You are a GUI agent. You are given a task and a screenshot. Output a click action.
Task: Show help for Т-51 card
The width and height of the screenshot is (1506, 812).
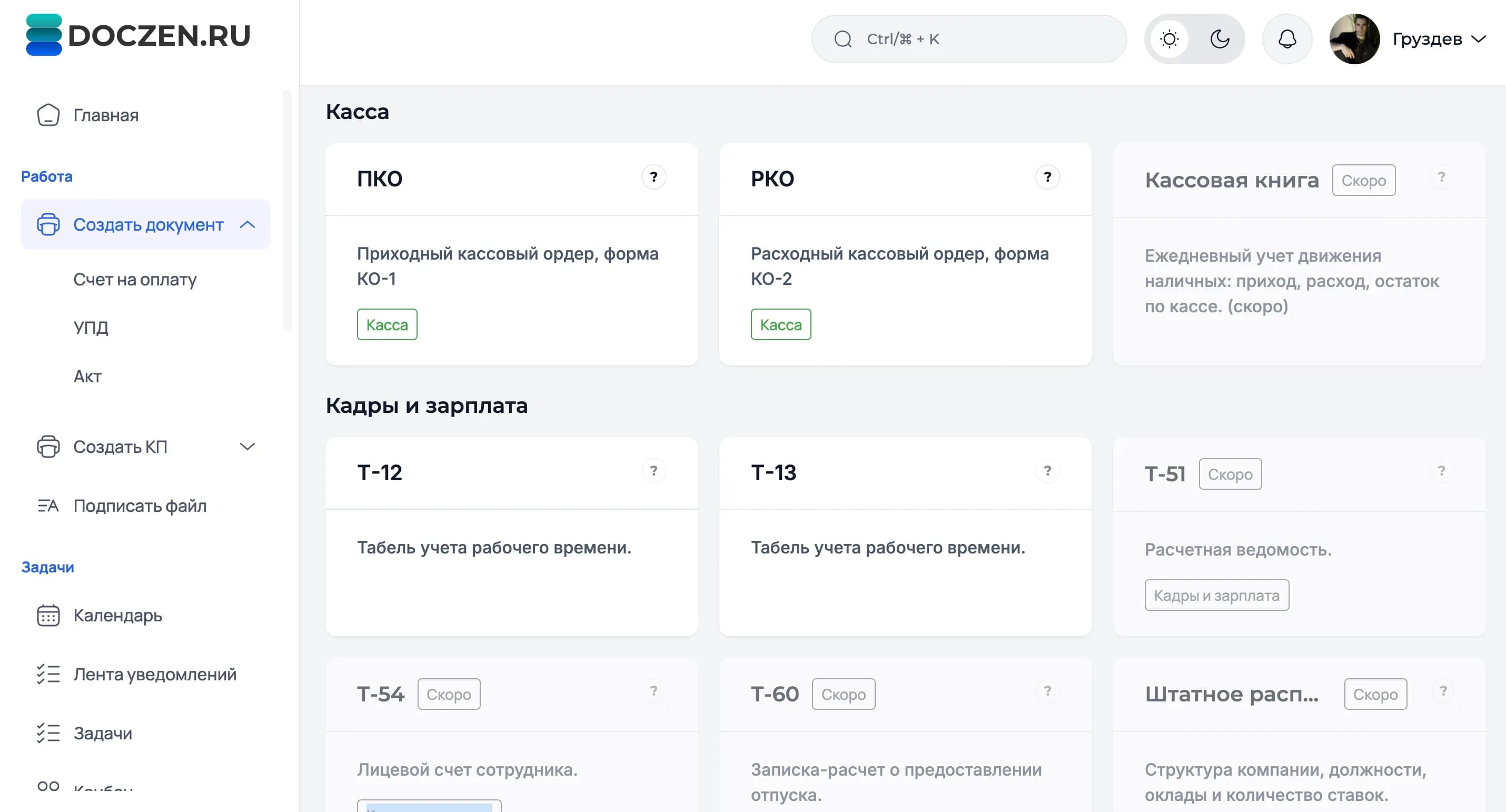[x=1441, y=471]
